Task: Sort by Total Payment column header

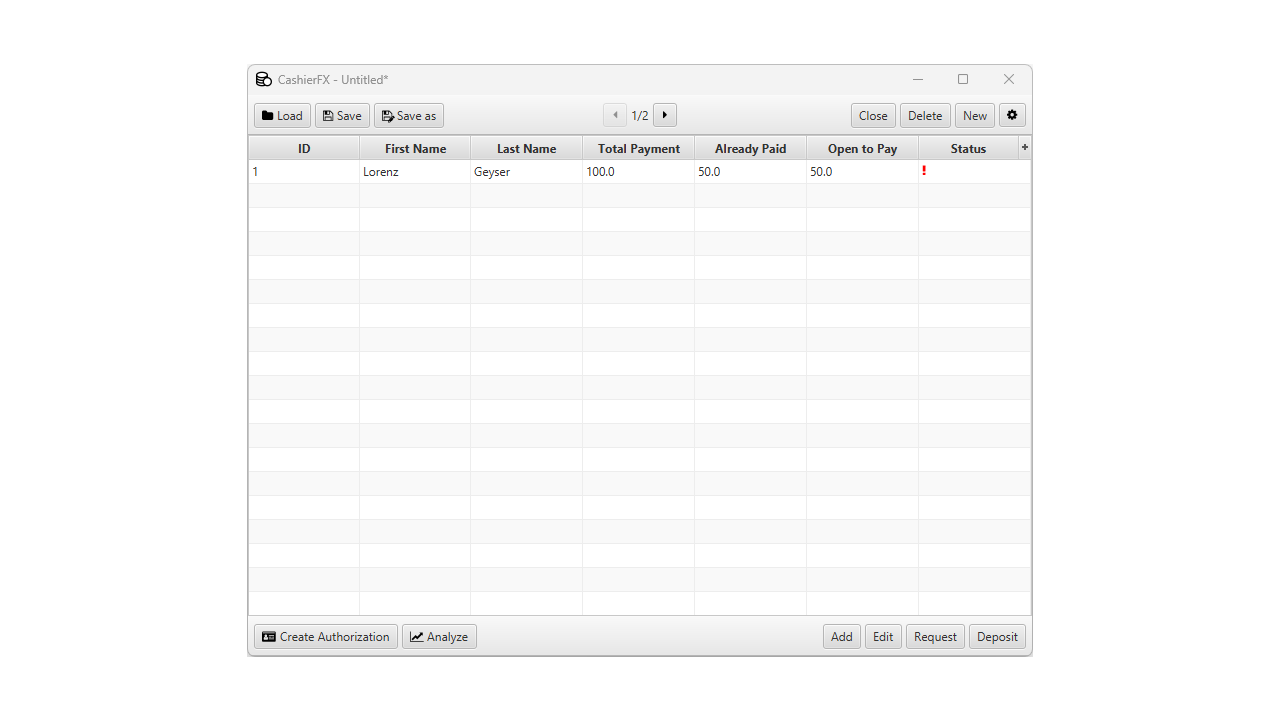Action: click(x=639, y=148)
